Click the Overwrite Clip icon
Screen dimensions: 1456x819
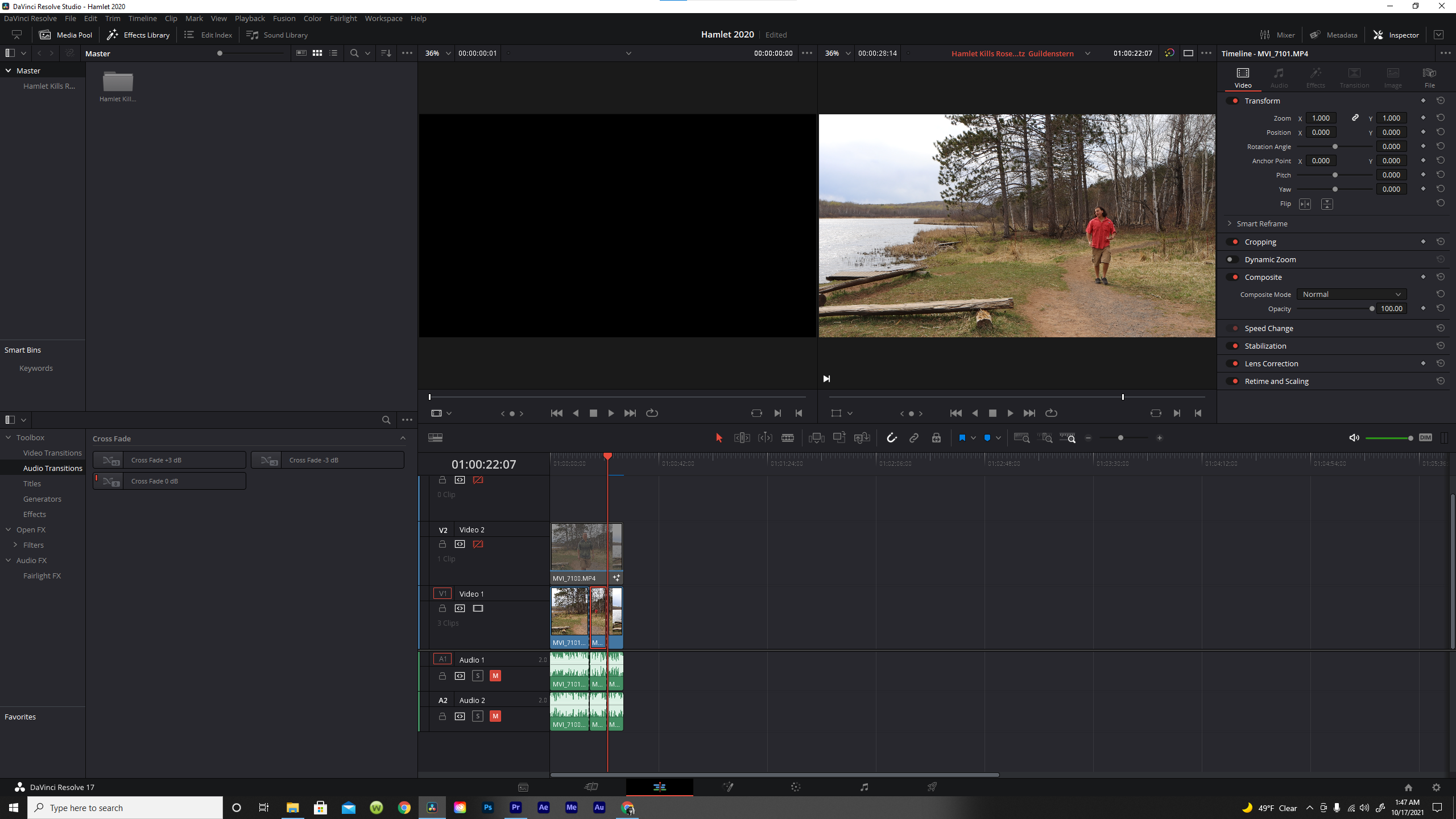pos(839,437)
